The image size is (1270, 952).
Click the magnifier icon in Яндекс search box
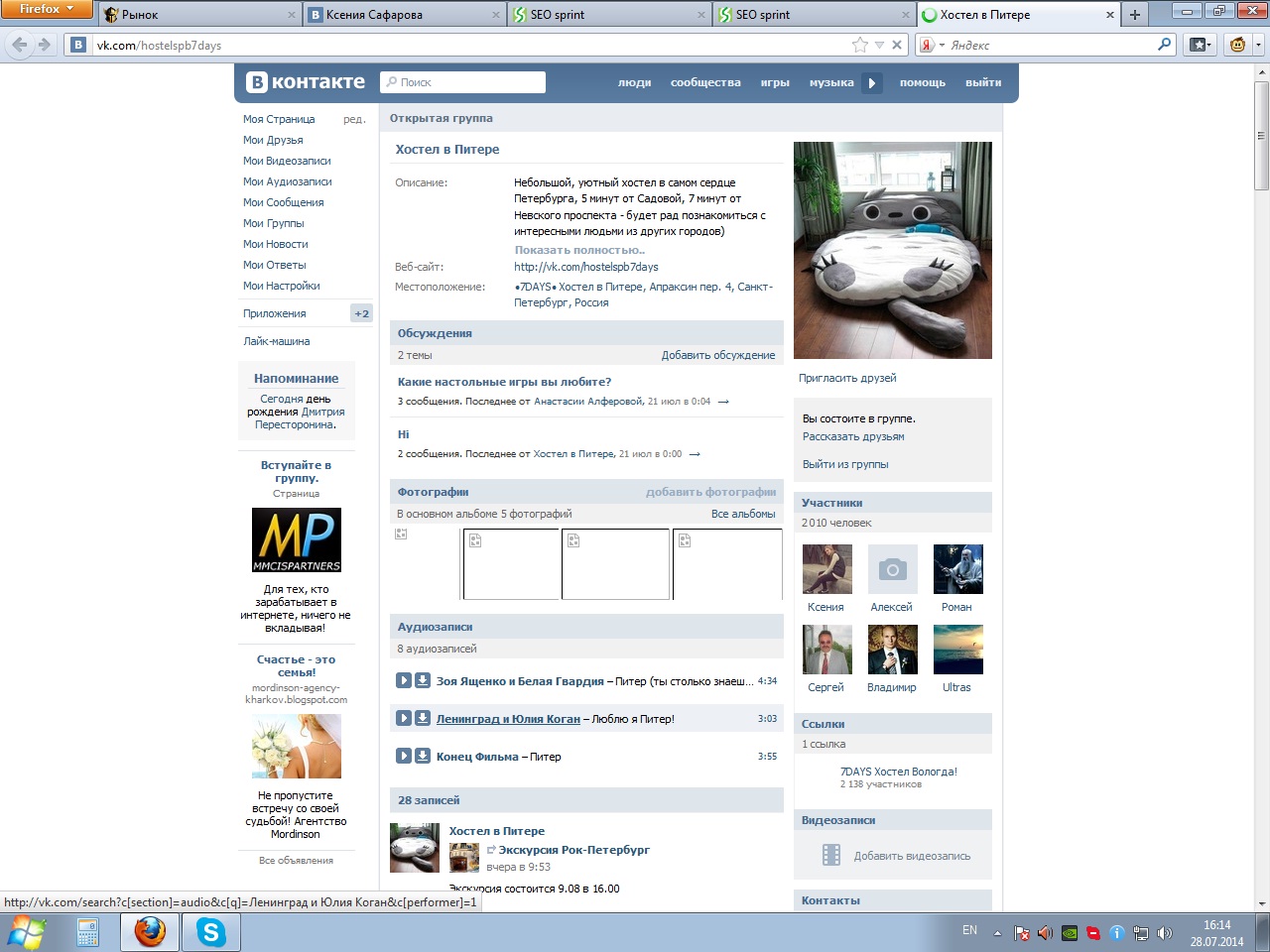point(1165,45)
